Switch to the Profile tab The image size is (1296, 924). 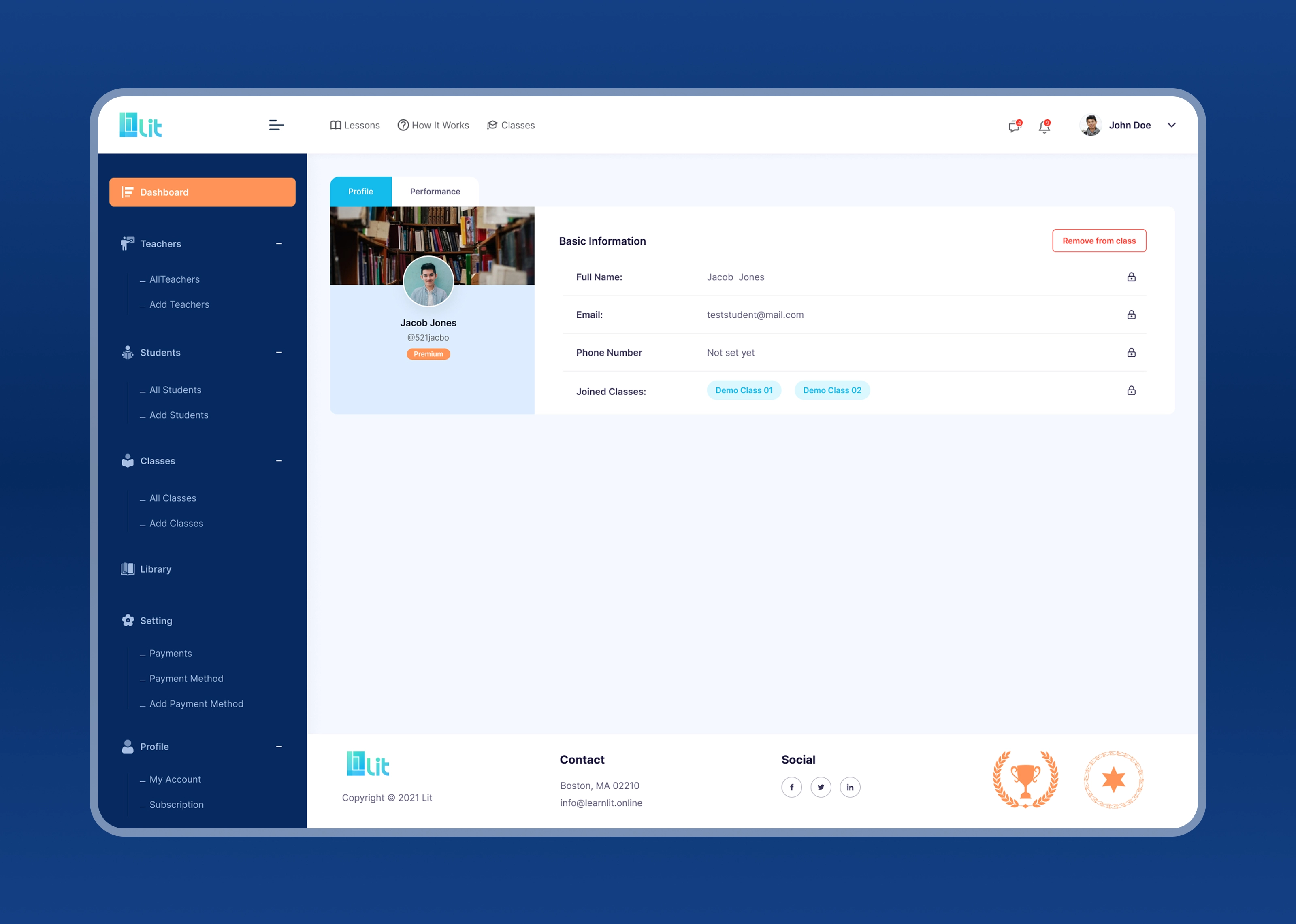click(x=361, y=192)
